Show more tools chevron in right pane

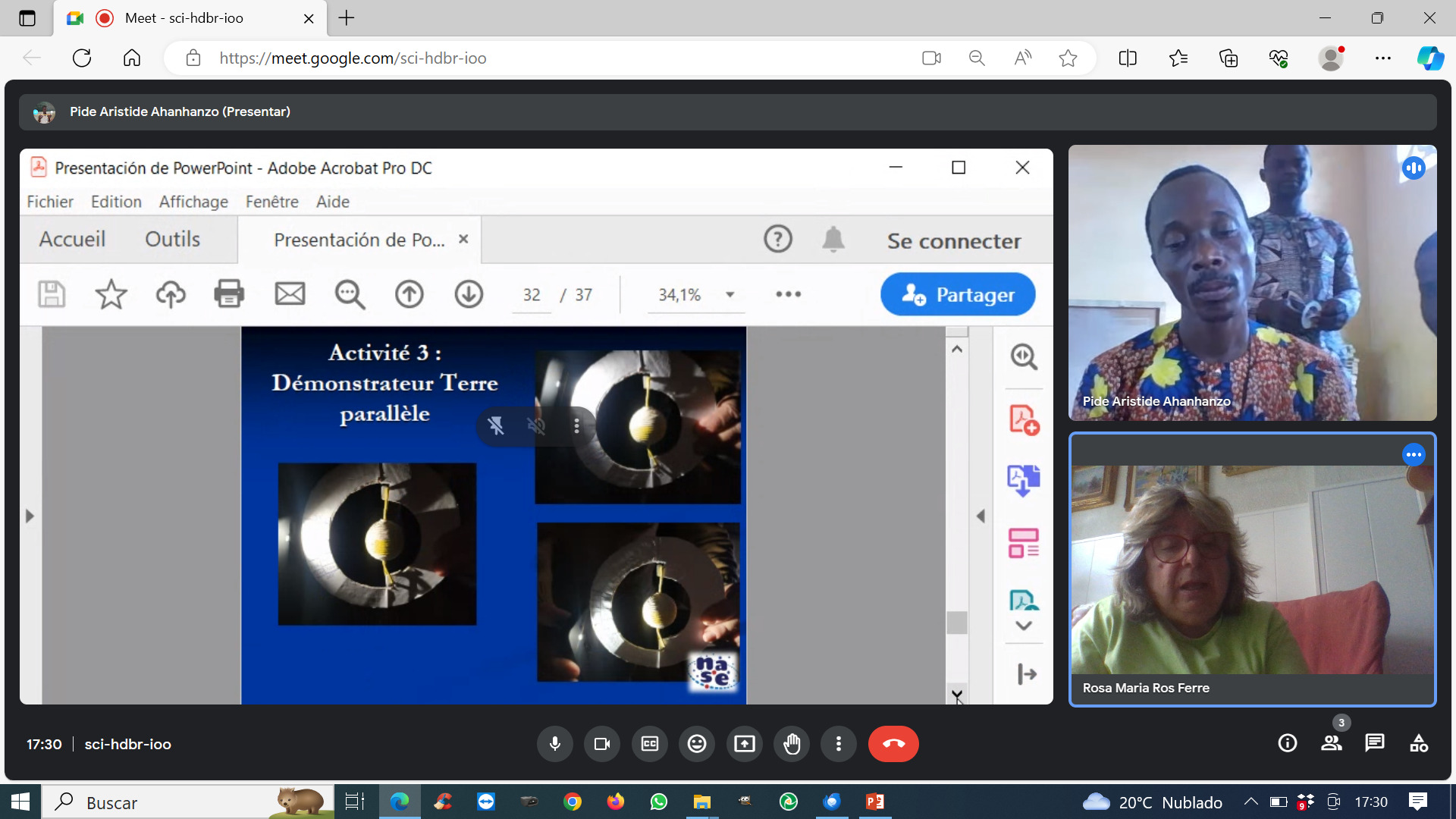(1024, 626)
